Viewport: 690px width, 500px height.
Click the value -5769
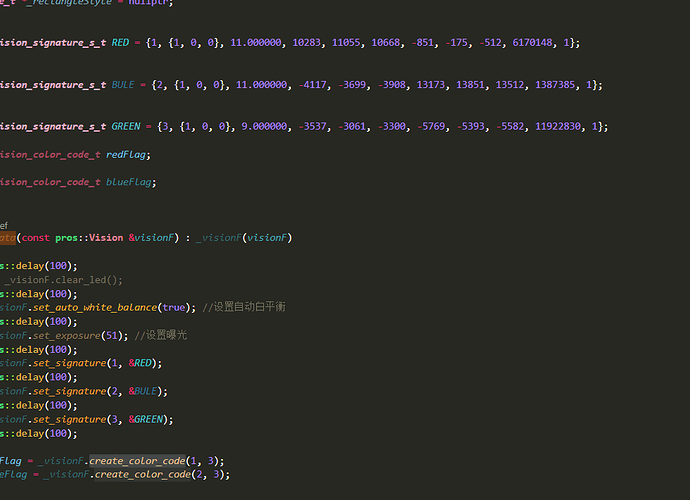pos(431,127)
